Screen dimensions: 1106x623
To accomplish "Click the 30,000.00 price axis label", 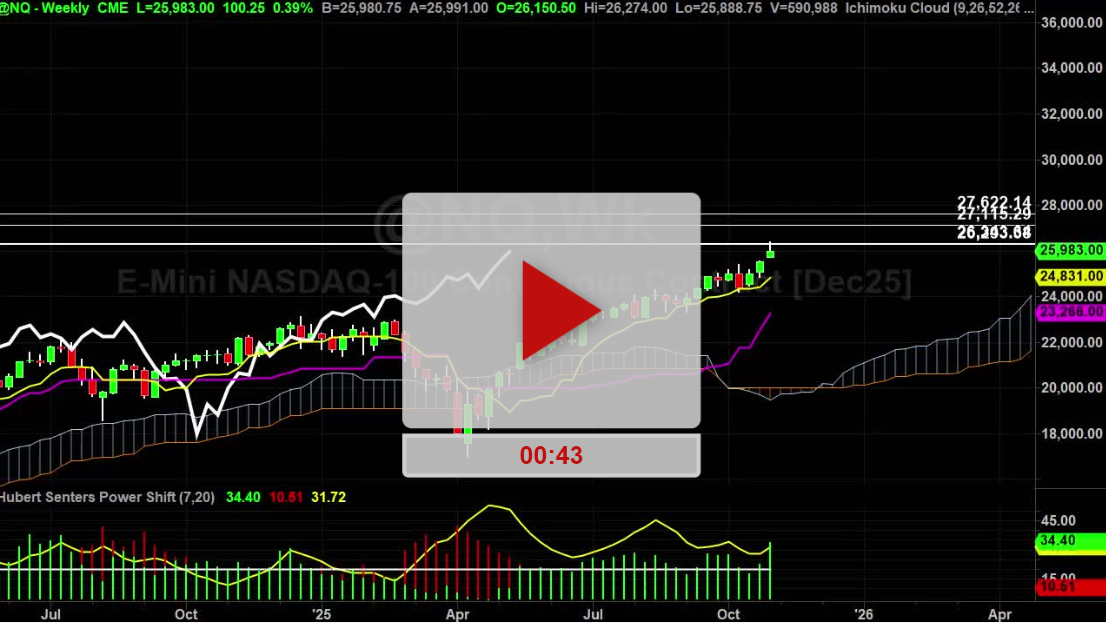I will [1071, 159].
